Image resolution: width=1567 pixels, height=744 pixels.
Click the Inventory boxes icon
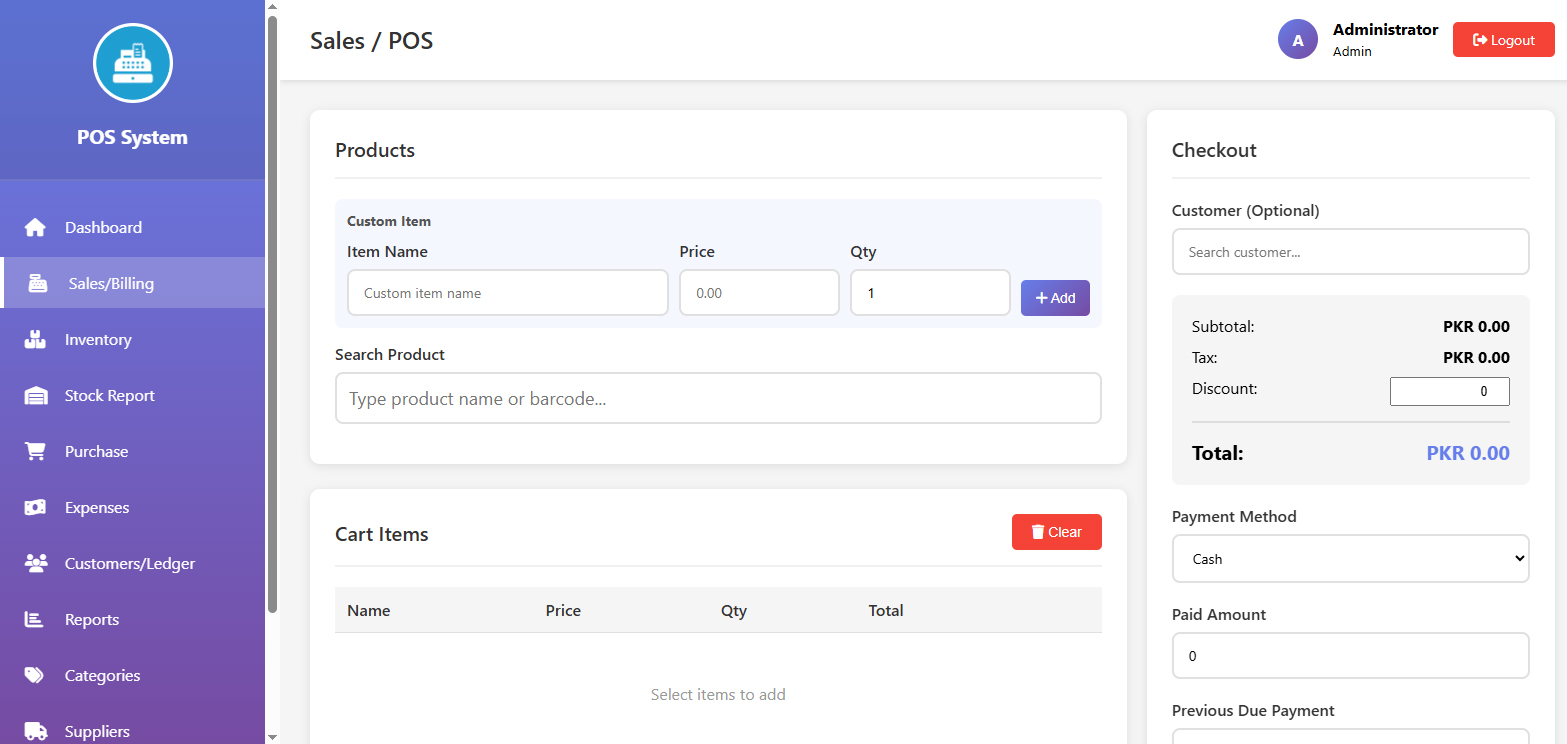[35, 340]
